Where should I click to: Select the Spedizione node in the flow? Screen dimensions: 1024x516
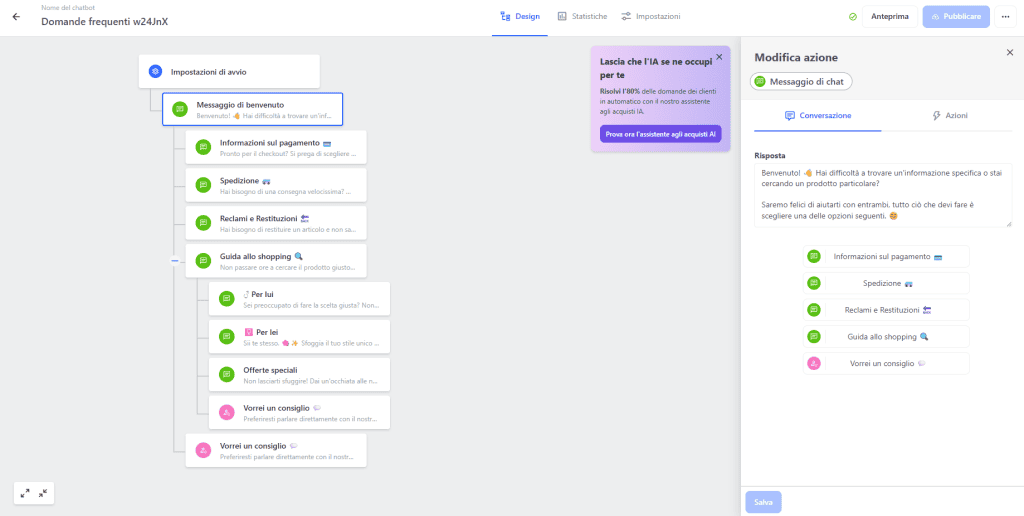click(x=276, y=185)
